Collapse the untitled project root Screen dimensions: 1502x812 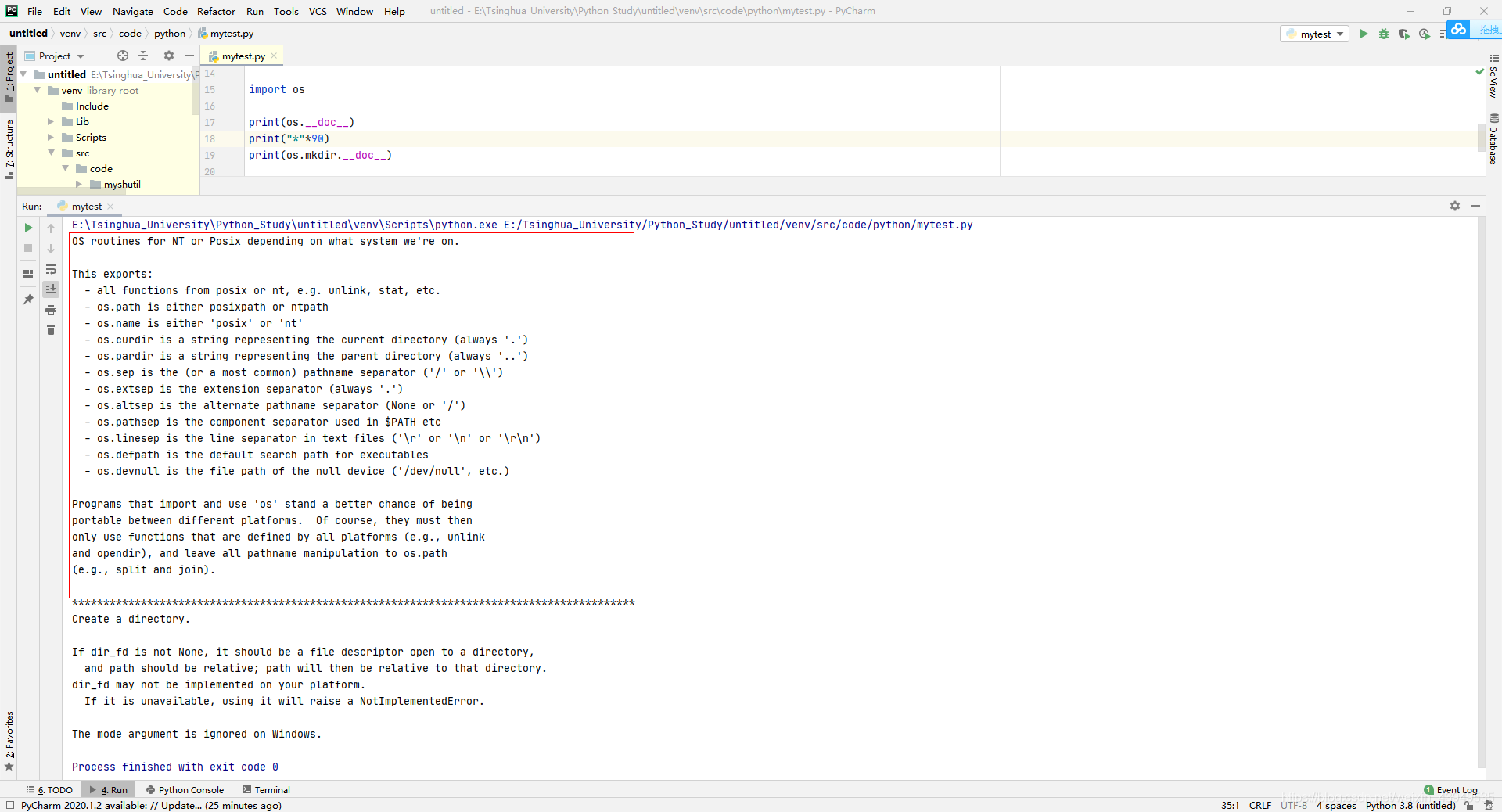click(x=23, y=74)
